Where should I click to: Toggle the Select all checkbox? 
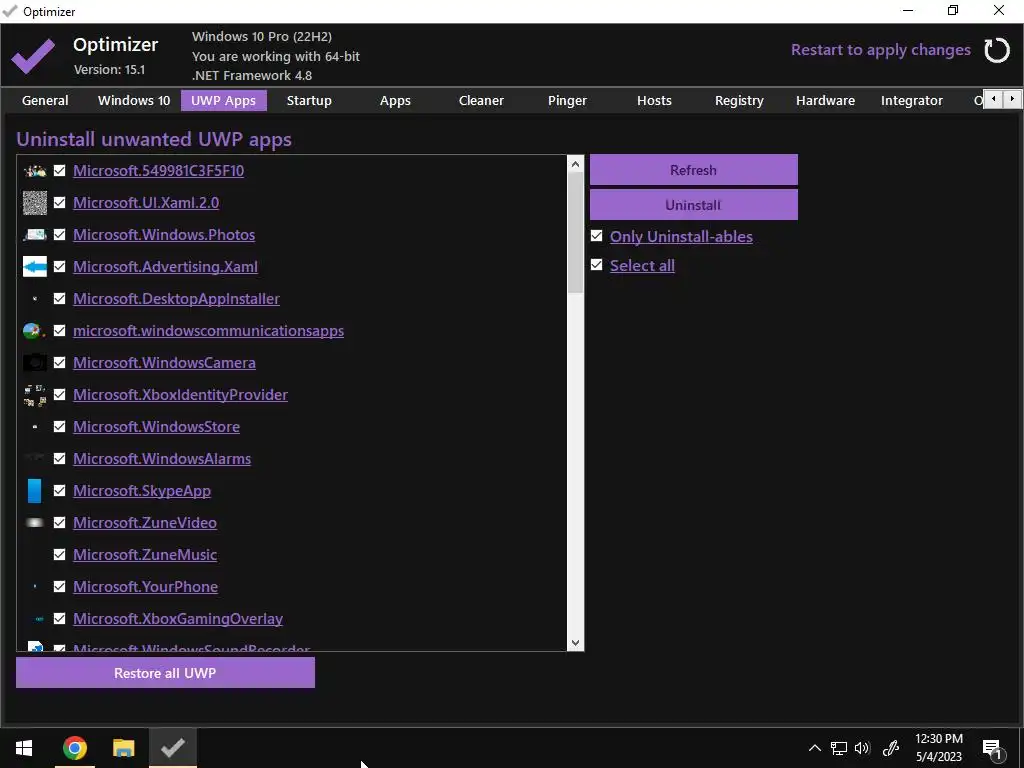(x=596, y=264)
